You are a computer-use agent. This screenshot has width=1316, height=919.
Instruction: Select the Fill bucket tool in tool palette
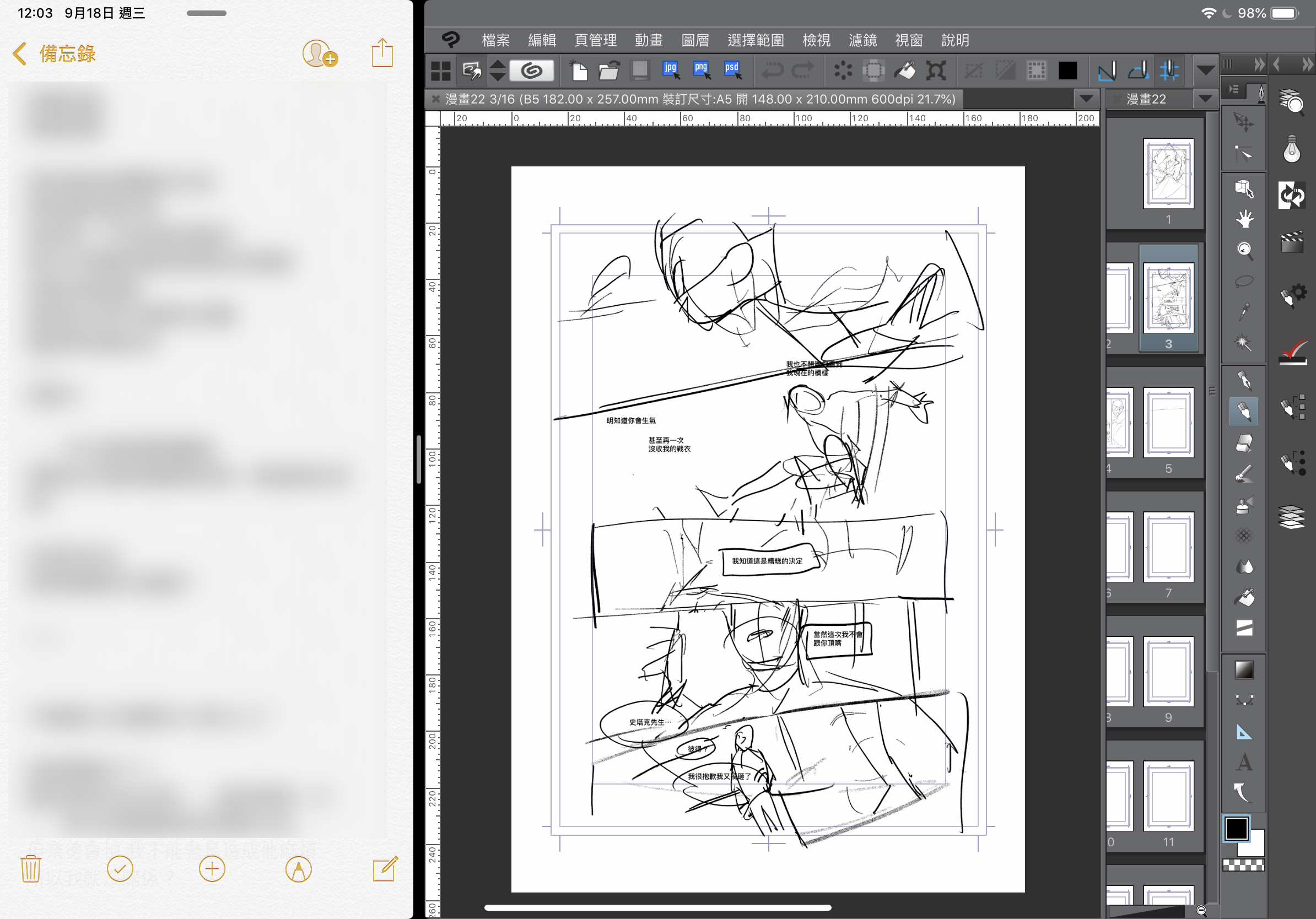(1243, 598)
